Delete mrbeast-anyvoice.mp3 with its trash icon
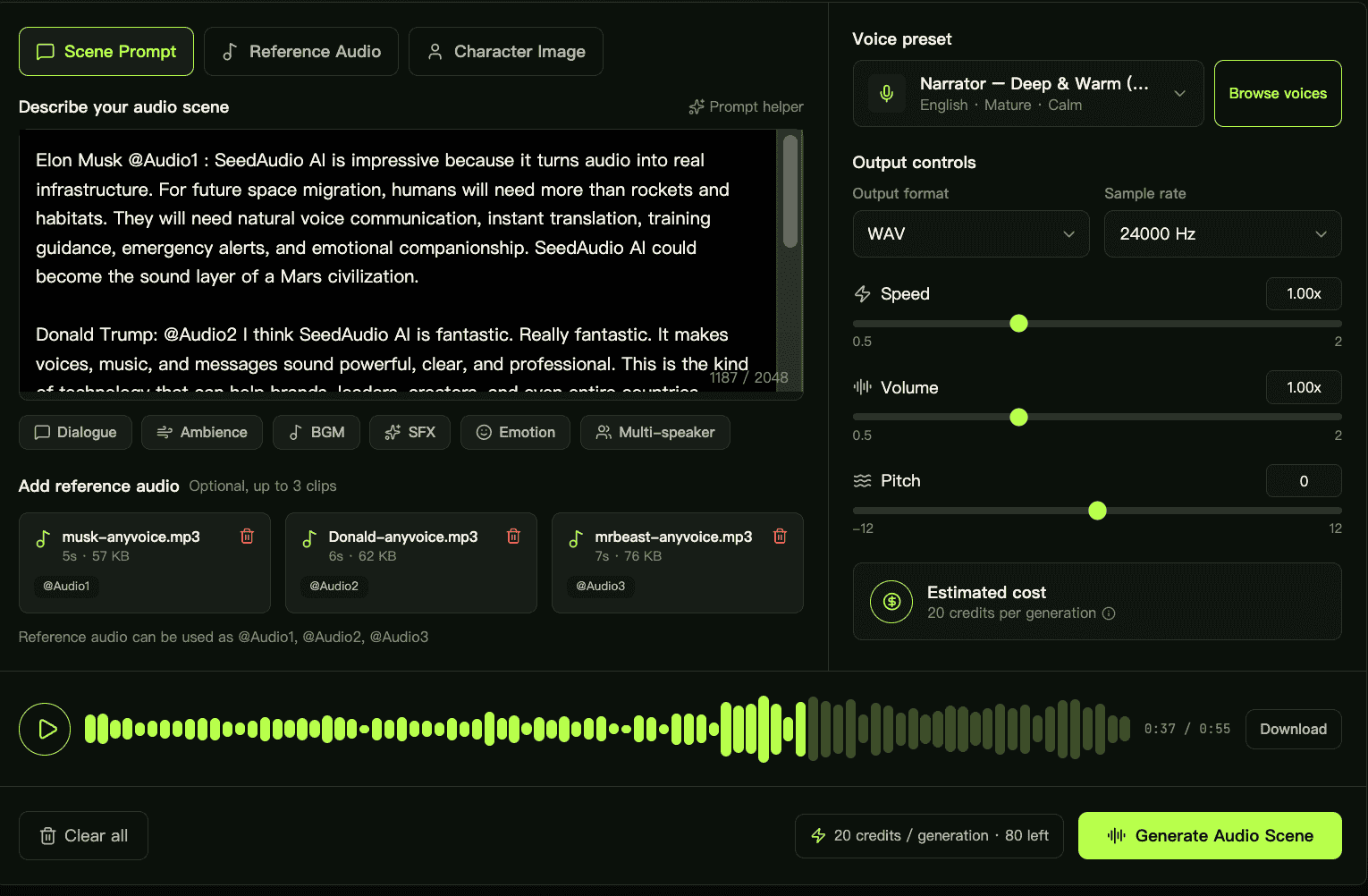The width and height of the screenshot is (1368, 896). click(780, 537)
